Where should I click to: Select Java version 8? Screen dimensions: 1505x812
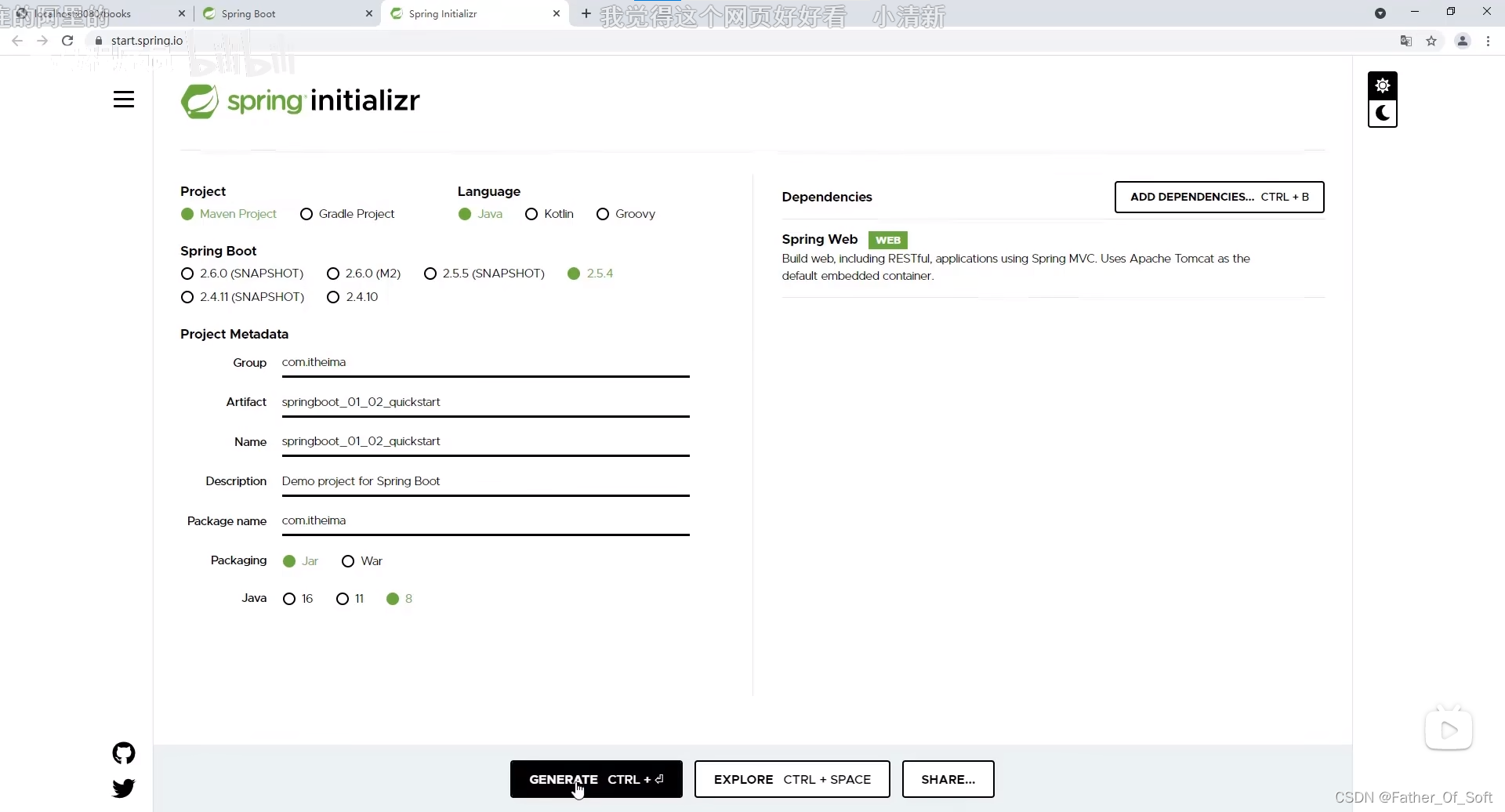(399, 599)
